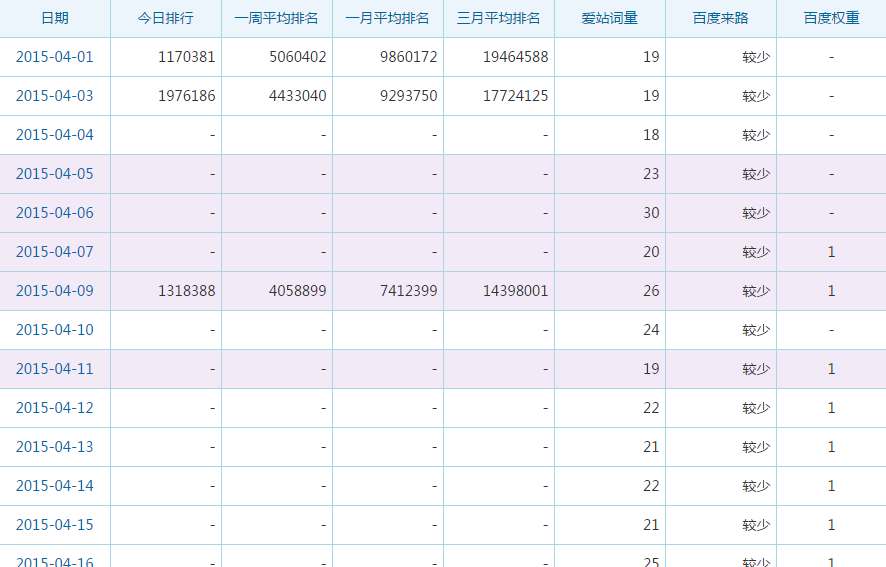Click word count 18 in 2015-04-04 row
This screenshot has height=567, width=886.
click(651, 135)
